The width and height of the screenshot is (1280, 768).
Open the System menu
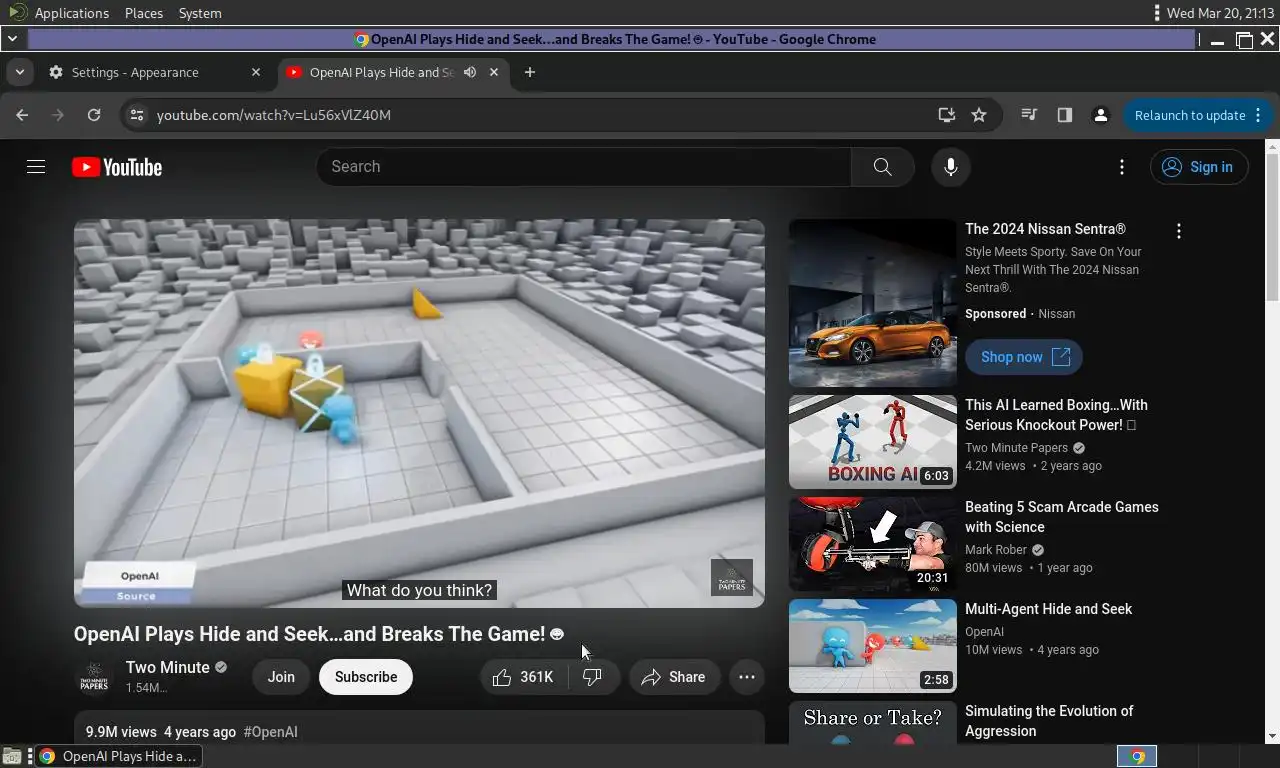point(200,13)
